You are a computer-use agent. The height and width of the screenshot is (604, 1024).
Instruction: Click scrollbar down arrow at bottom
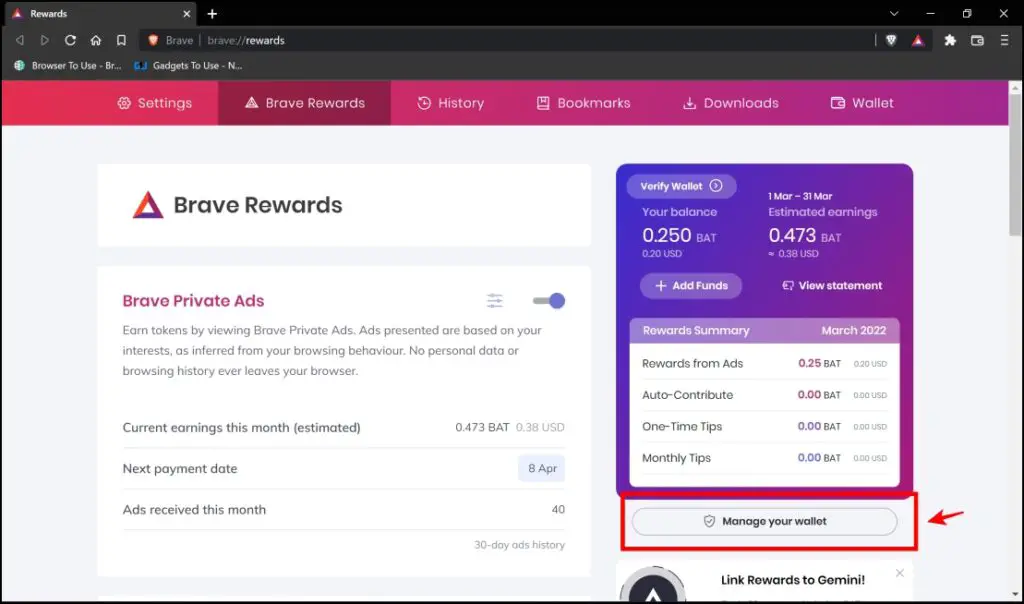[1015, 594]
